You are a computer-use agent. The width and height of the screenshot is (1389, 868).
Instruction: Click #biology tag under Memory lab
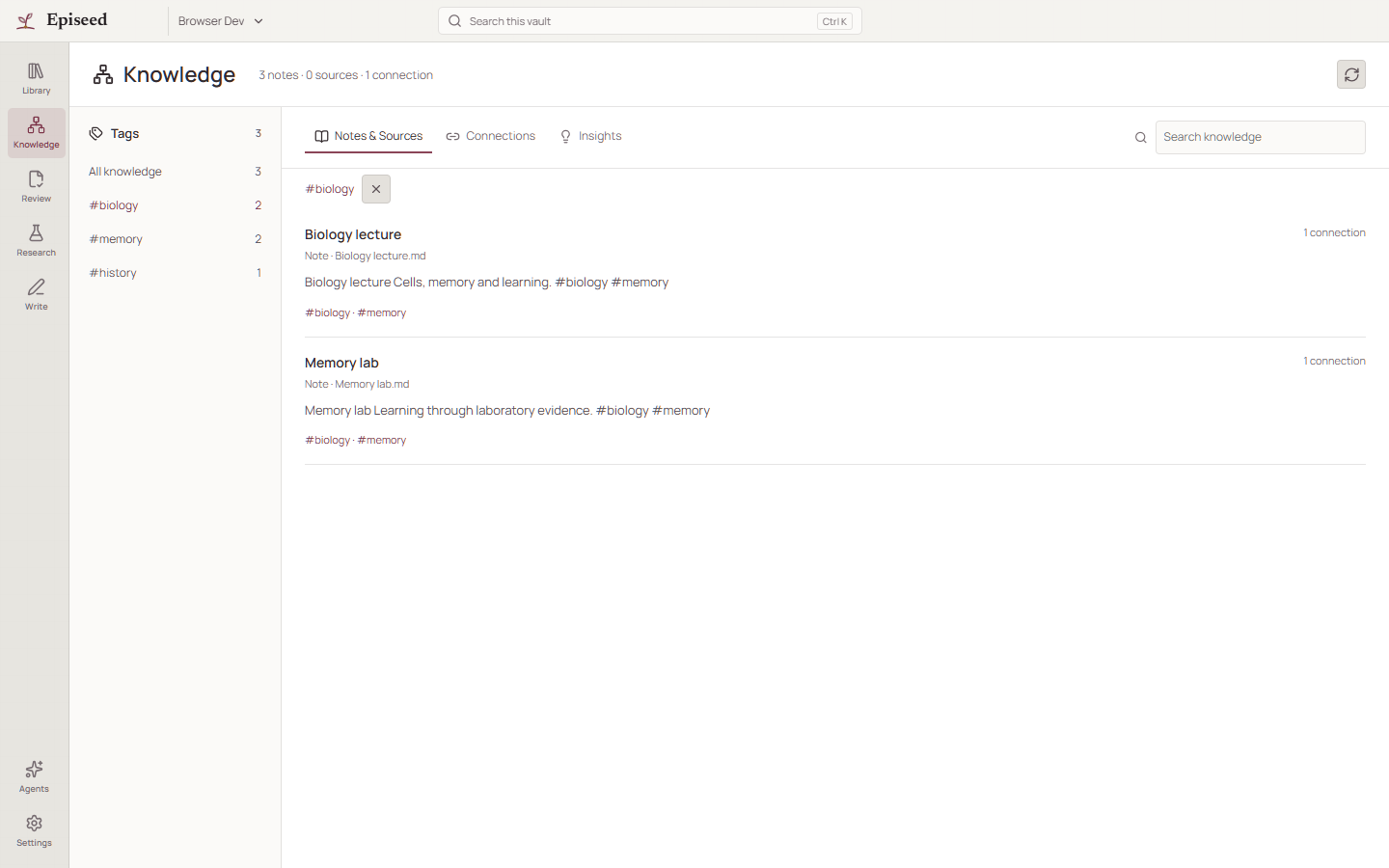(x=328, y=440)
